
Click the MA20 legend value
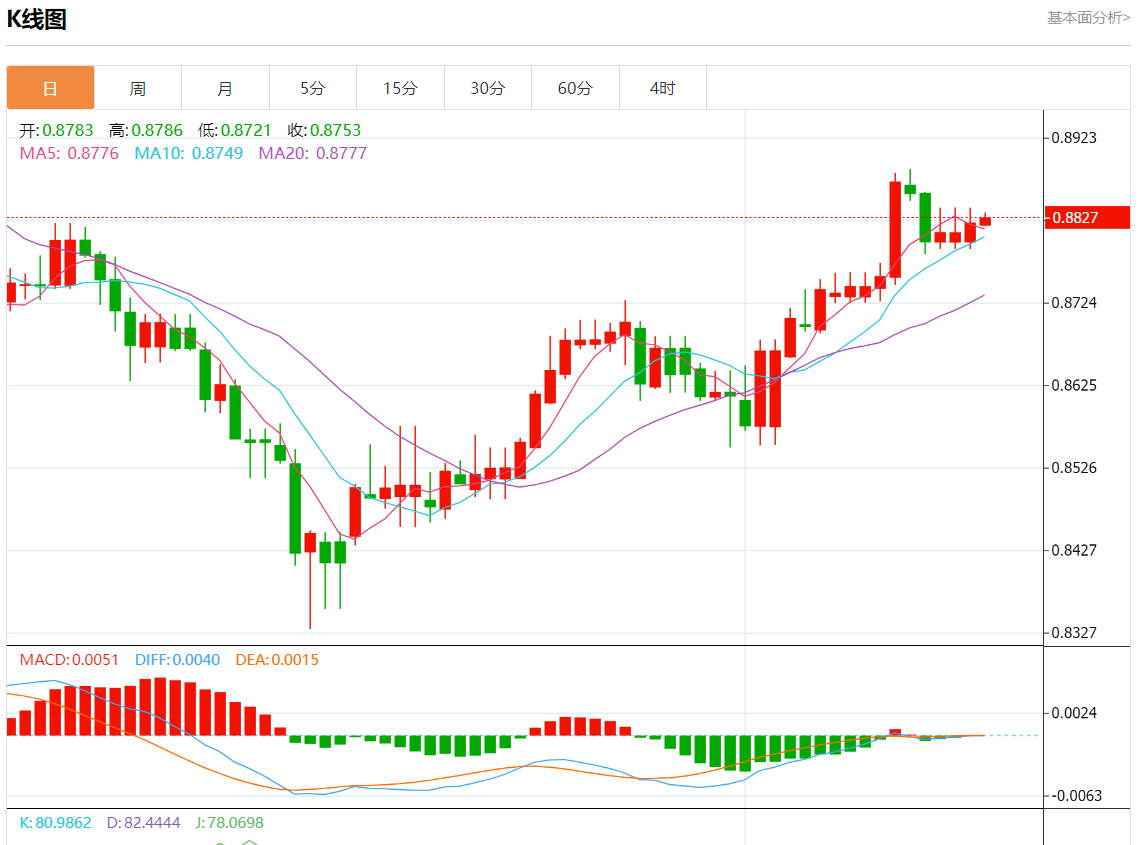click(312, 153)
